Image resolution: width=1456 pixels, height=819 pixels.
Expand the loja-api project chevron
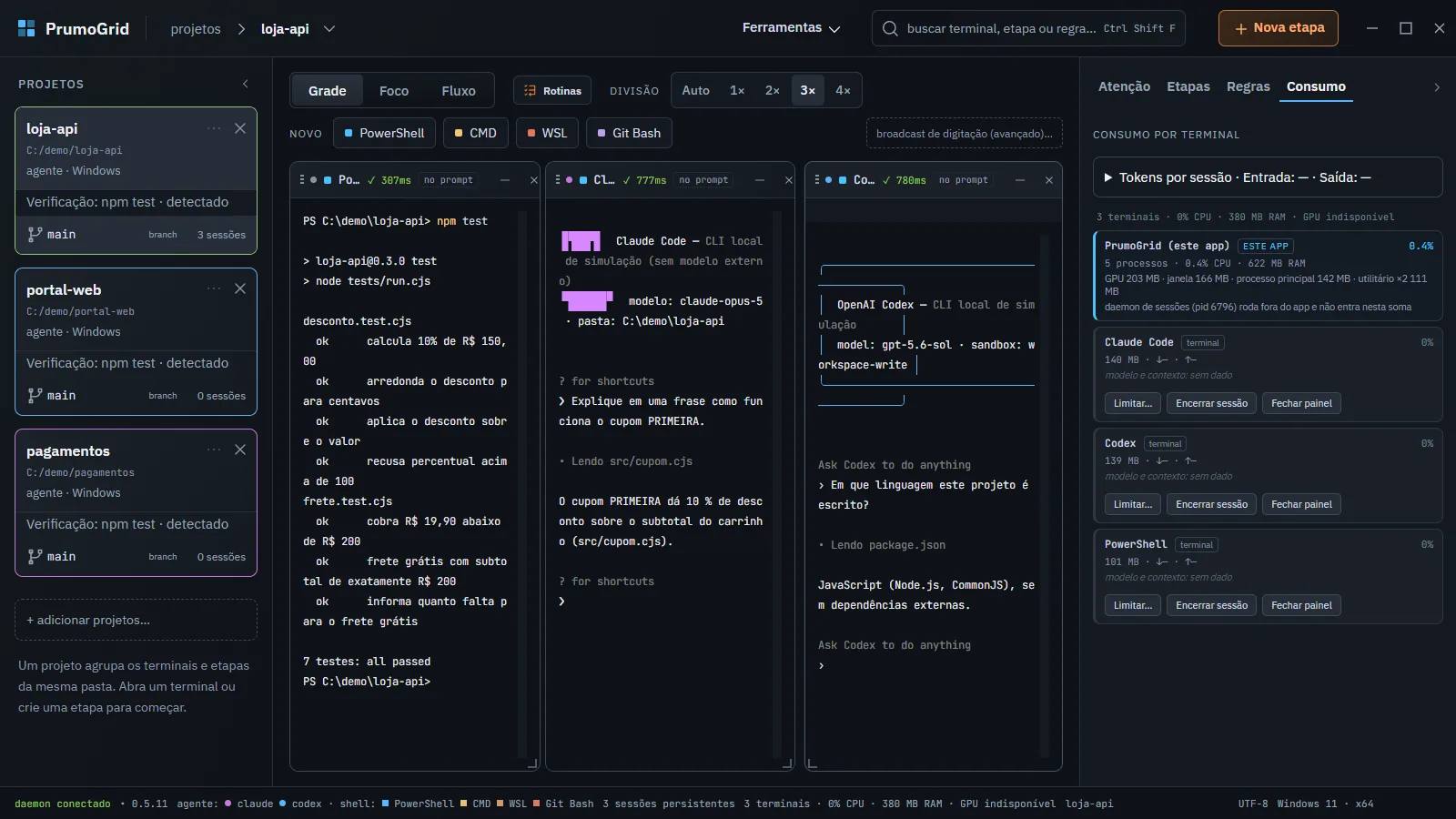tap(329, 29)
